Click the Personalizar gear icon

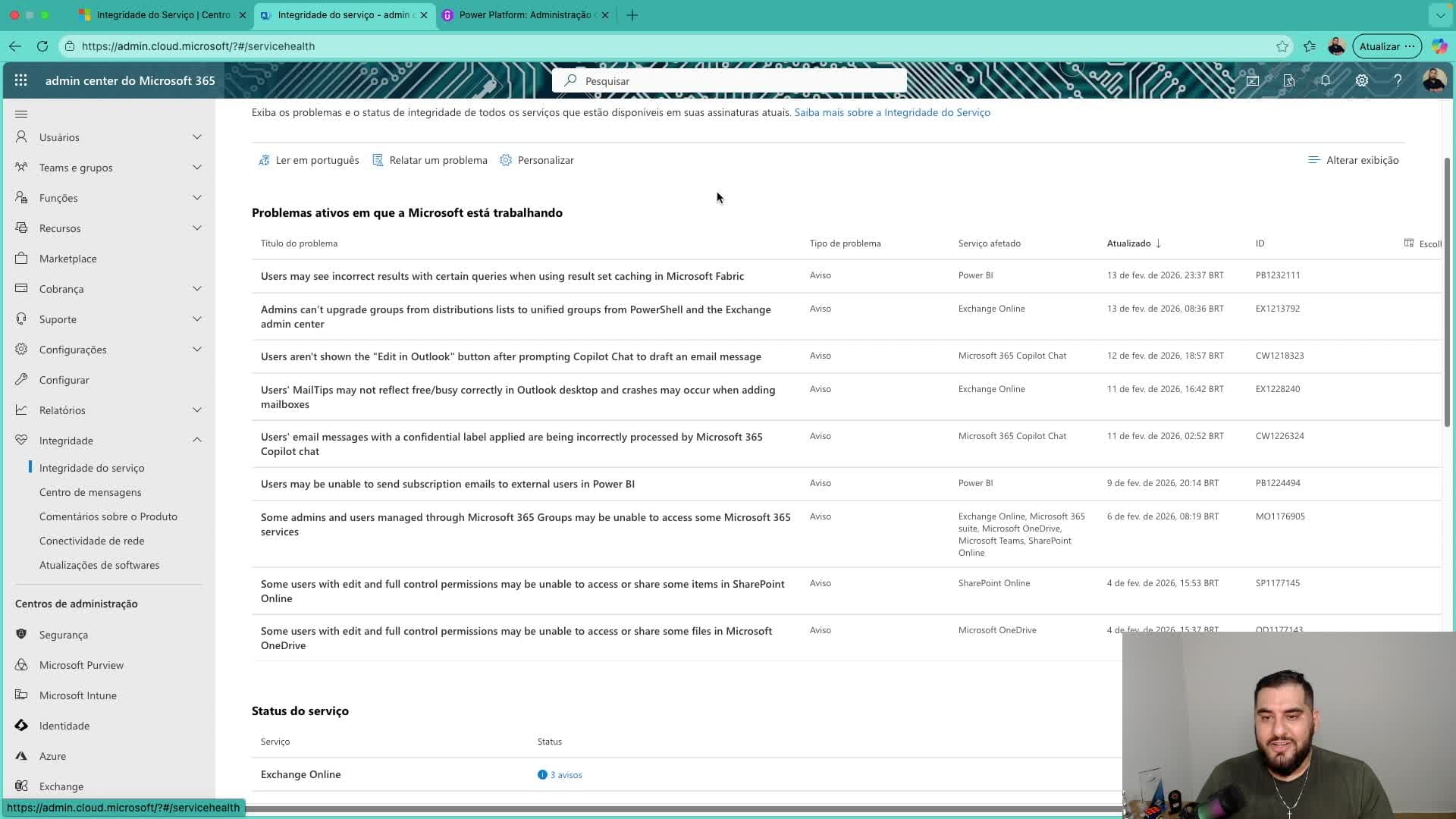[x=506, y=160]
